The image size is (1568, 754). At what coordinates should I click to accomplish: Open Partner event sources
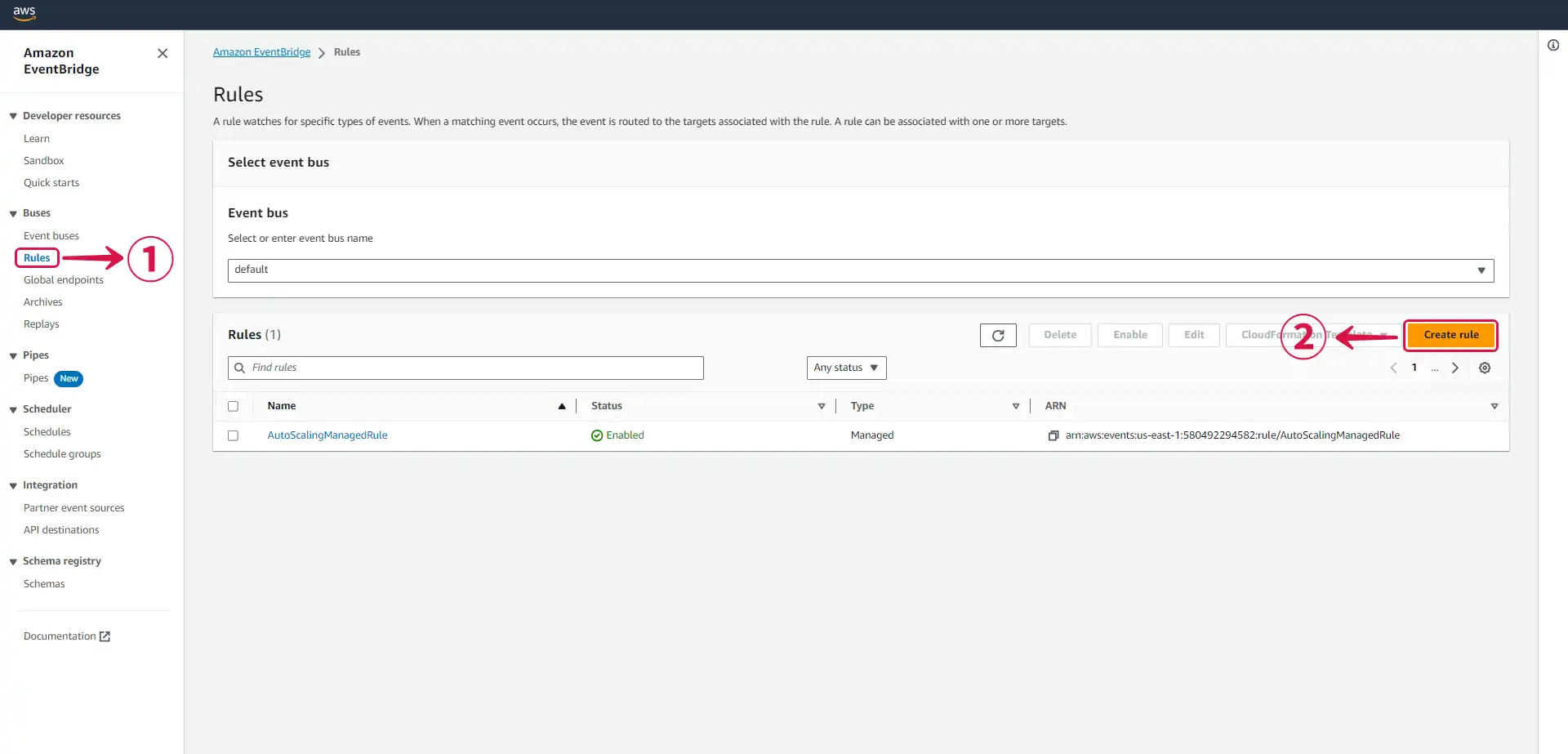tap(74, 508)
